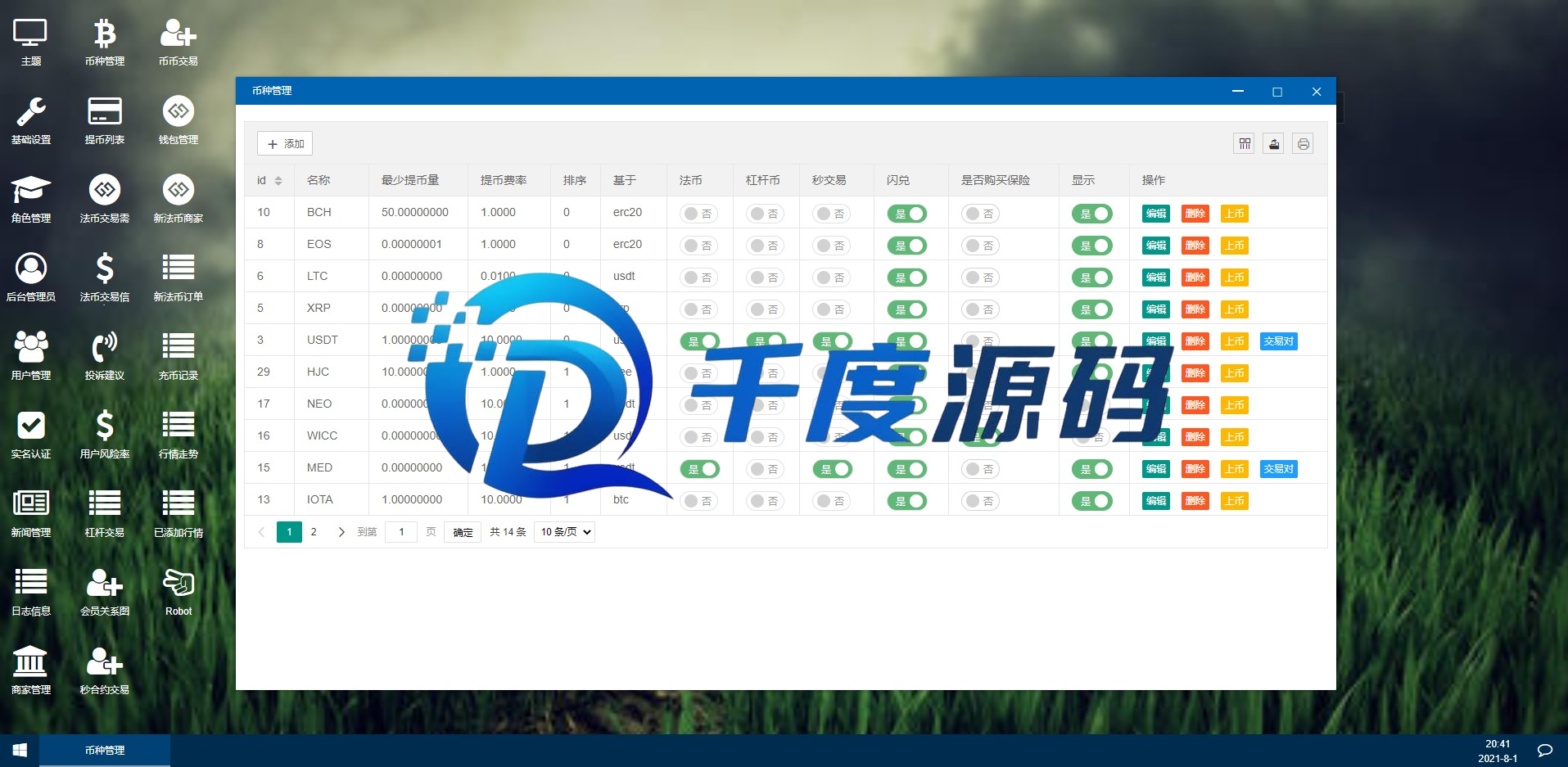
Task: Toggle 显示 switch for XRP row
Action: point(1092,309)
